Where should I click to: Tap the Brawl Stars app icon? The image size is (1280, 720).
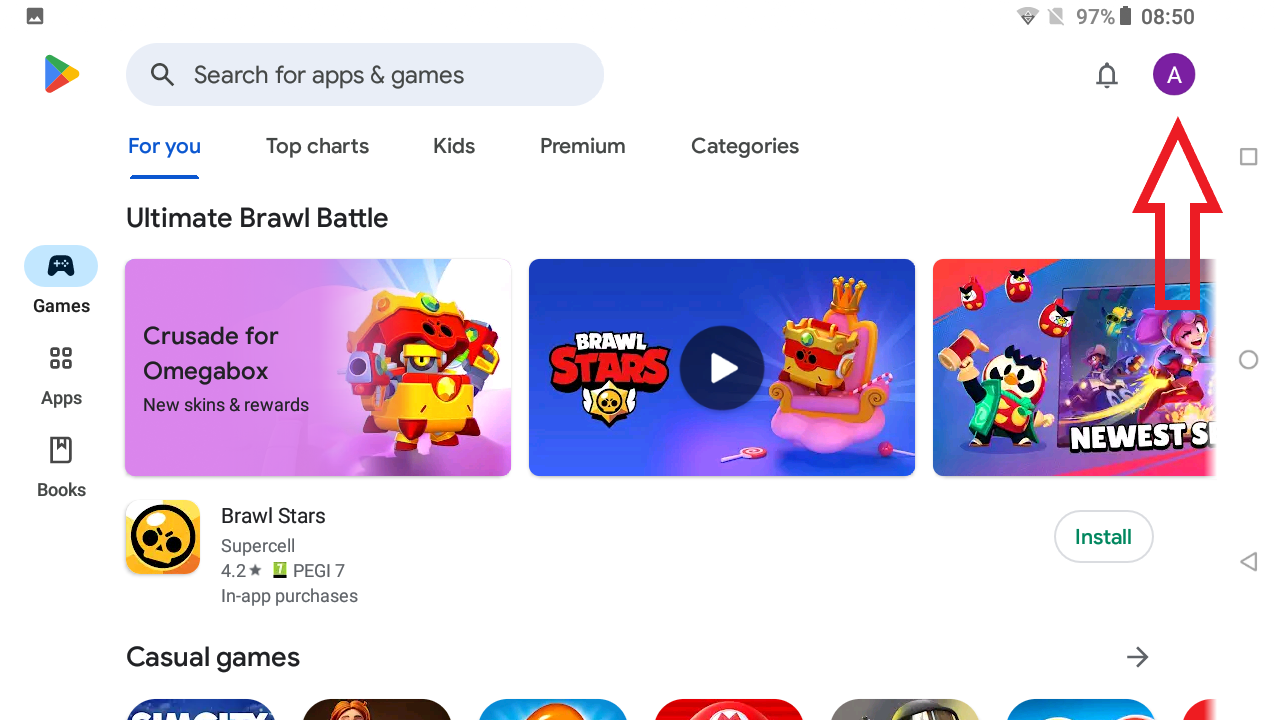(x=163, y=537)
